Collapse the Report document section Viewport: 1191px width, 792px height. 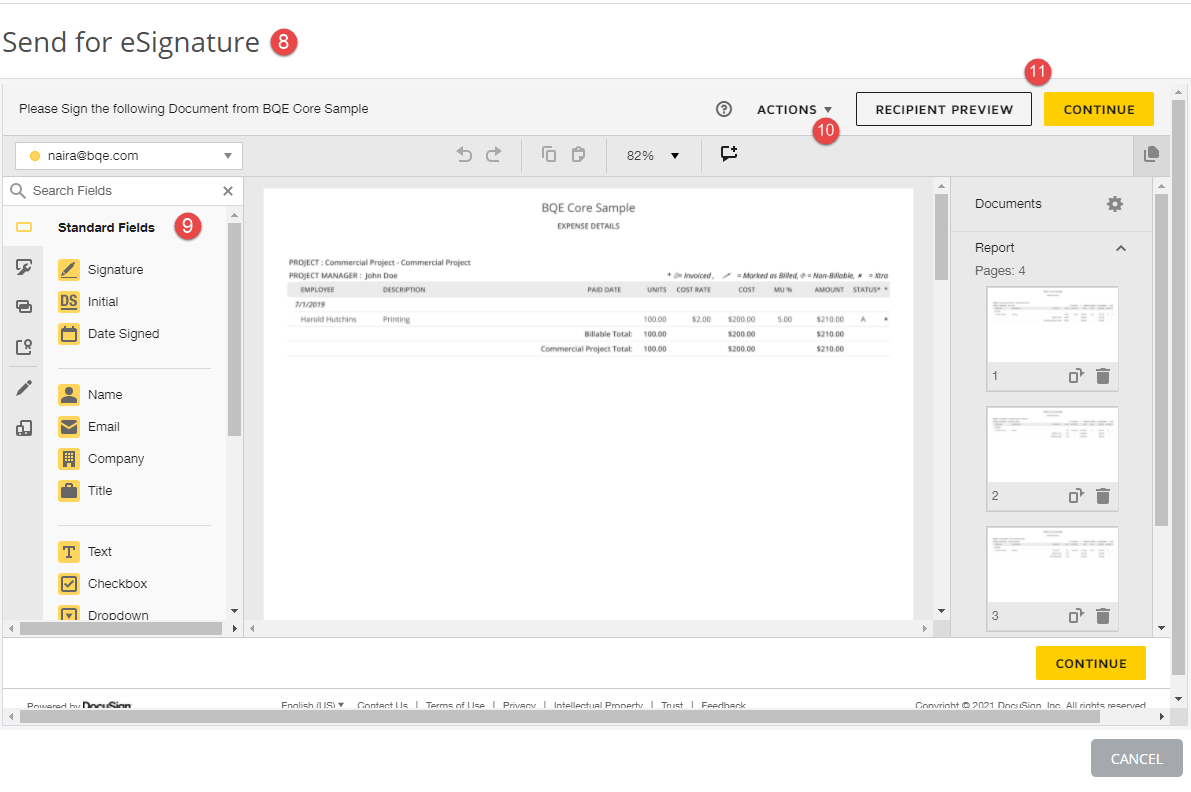1120,248
